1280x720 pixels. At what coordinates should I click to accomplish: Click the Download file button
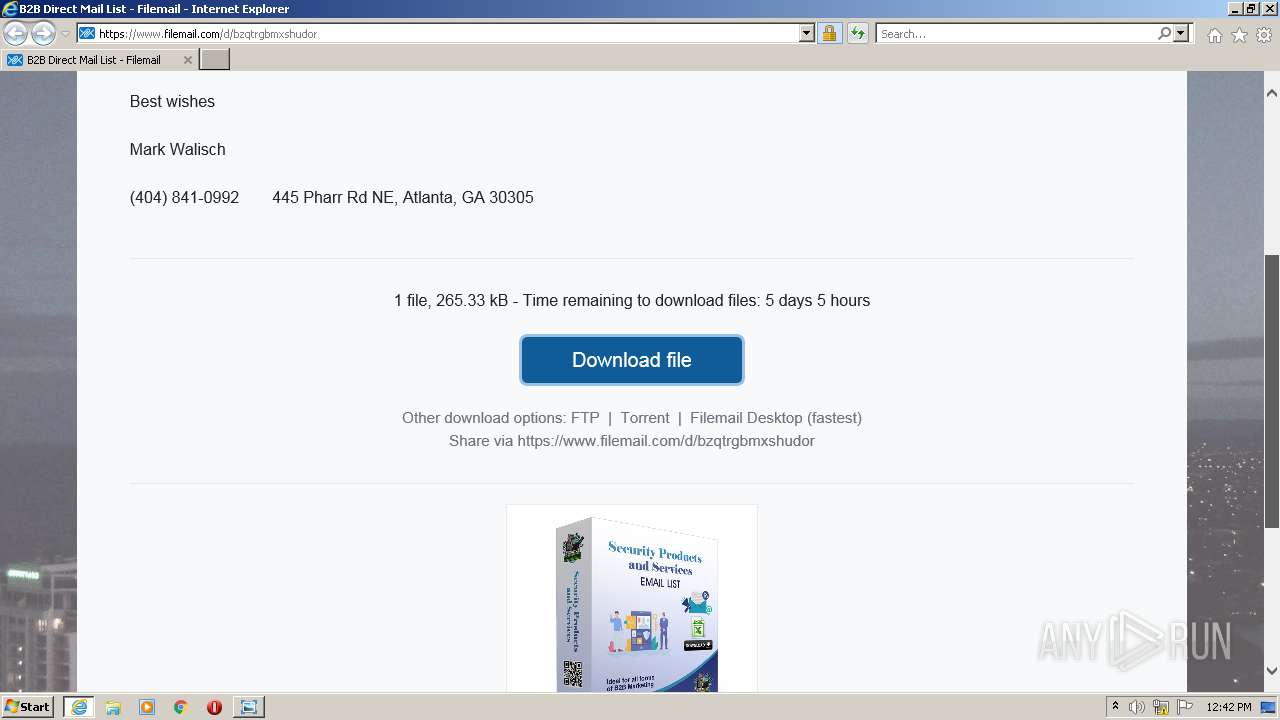[x=632, y=360]
